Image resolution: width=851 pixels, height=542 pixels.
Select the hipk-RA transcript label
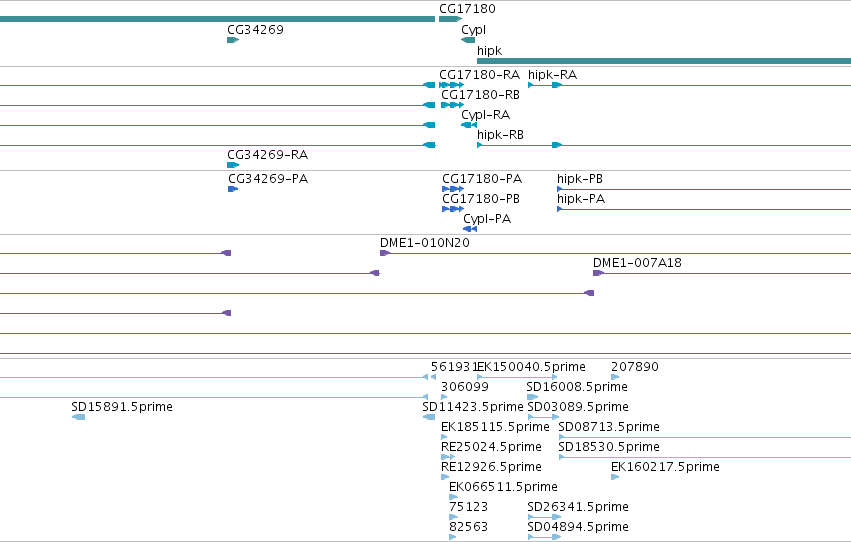click(552, 75)
